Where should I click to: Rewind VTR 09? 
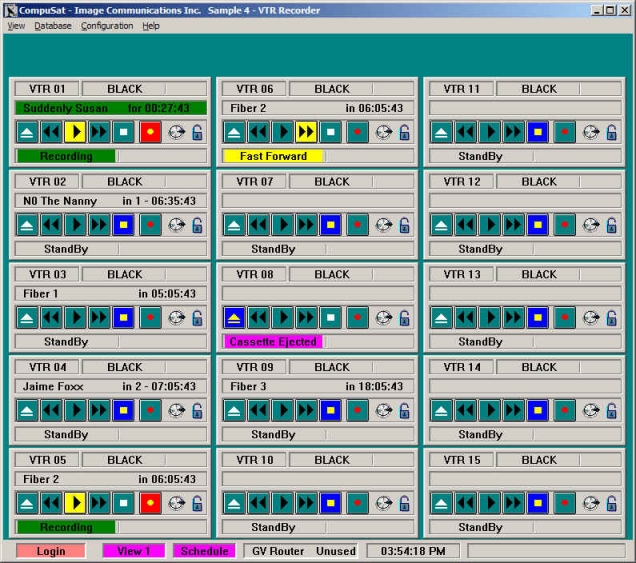[x=258, y=410]
